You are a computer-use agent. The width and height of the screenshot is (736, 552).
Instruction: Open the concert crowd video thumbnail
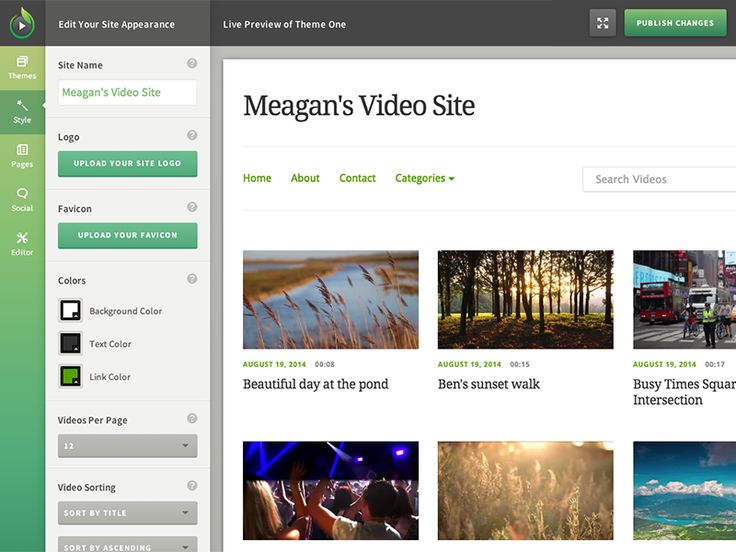click(331, 491)
